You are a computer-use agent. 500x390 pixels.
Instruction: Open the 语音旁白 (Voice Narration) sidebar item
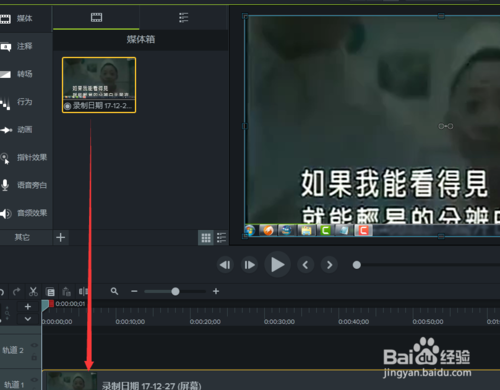tap(24, 185)
